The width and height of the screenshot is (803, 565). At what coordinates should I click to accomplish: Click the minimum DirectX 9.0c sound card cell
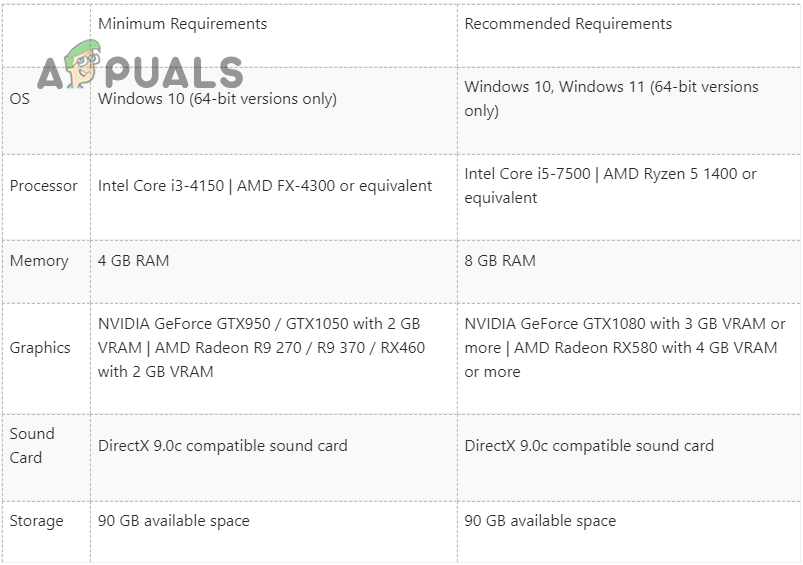(x=223, y=446)
